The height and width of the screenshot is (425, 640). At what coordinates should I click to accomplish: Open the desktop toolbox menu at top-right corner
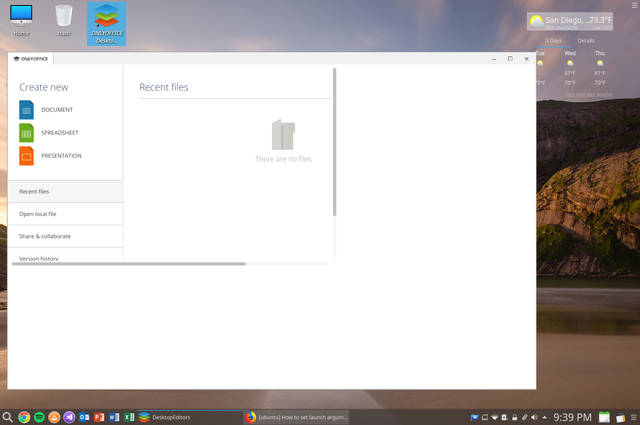click(635, 5)
